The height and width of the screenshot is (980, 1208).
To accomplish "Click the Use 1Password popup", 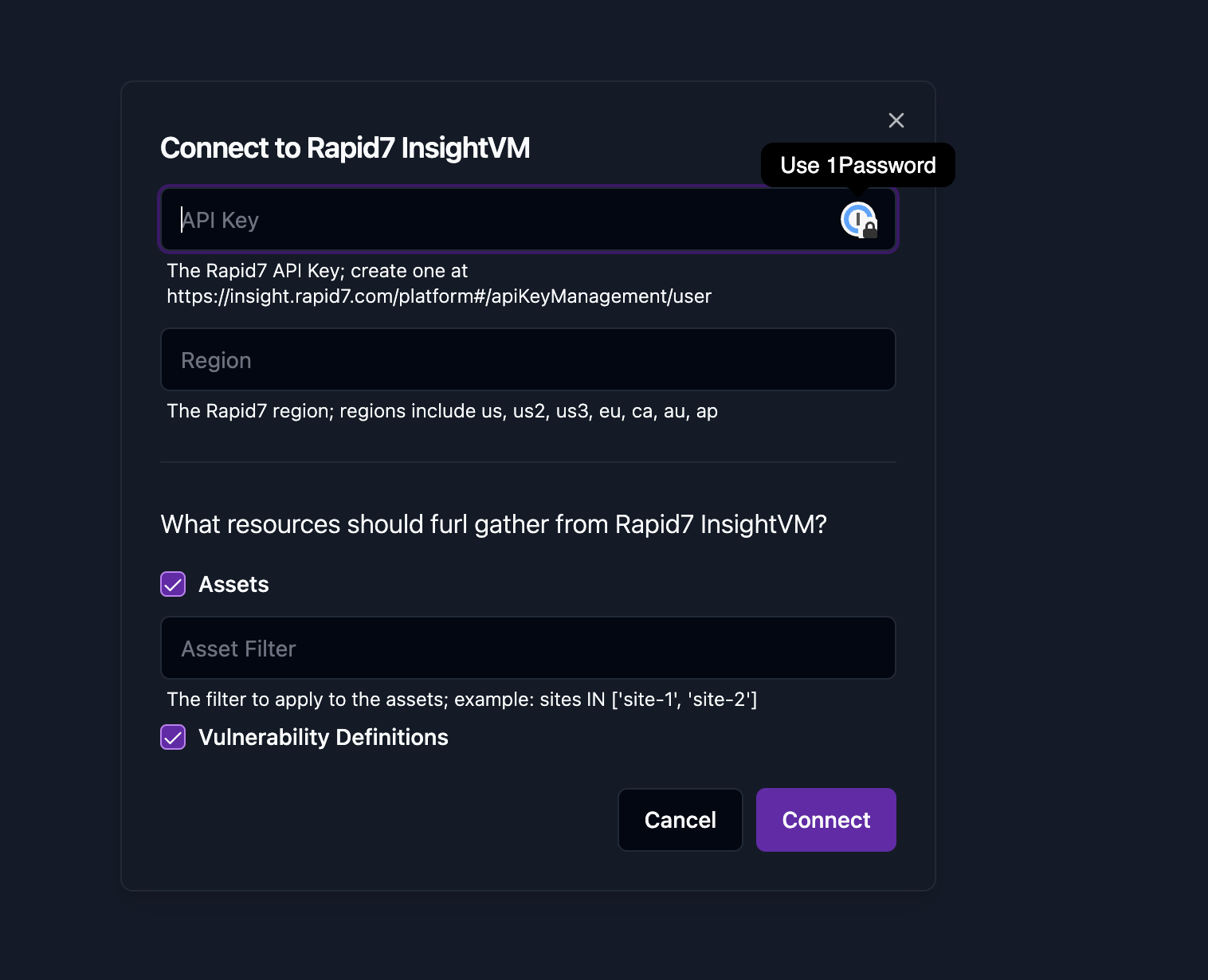I will 858,165.
